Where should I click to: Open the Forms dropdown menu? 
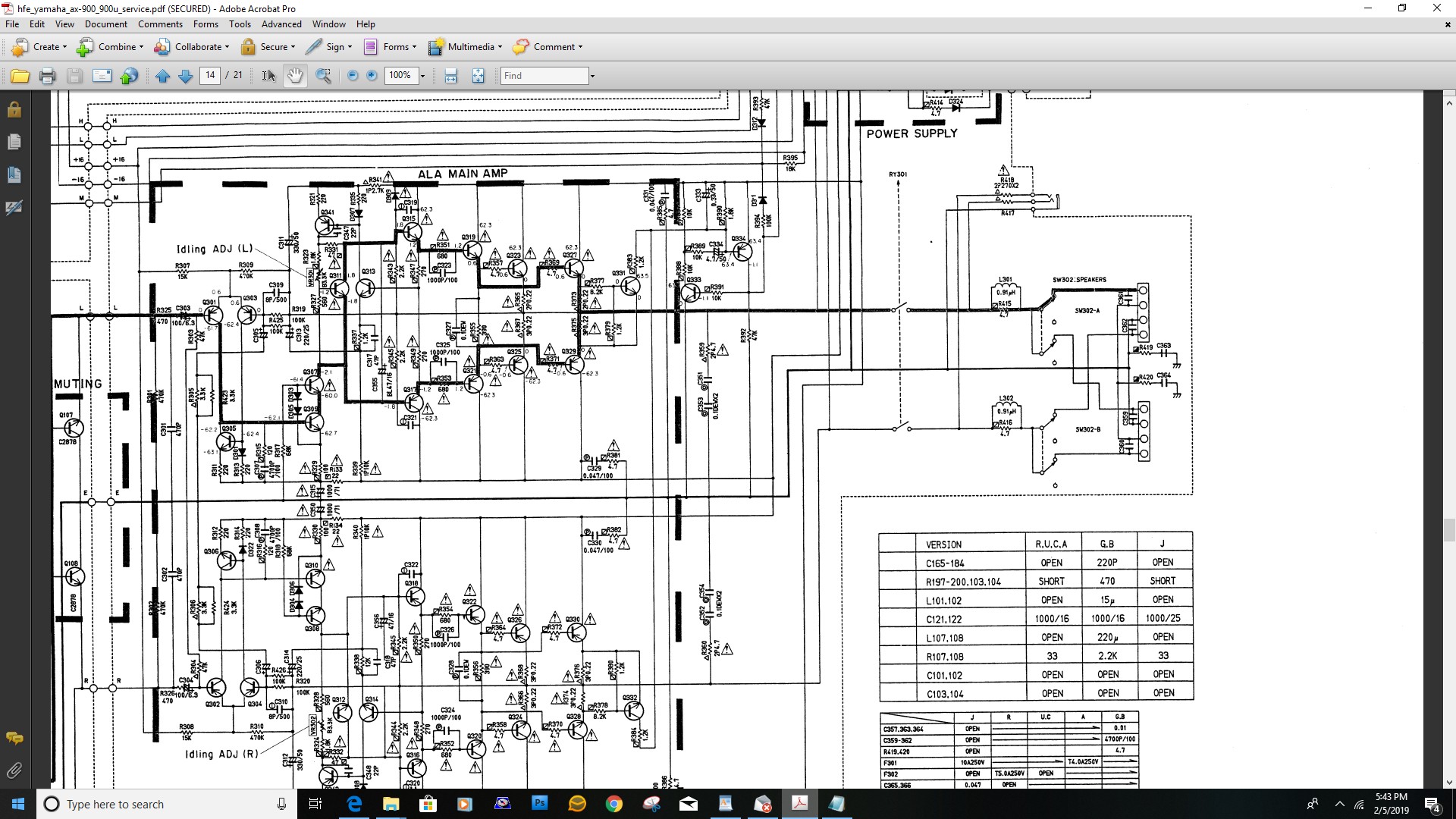click(390, 47)
